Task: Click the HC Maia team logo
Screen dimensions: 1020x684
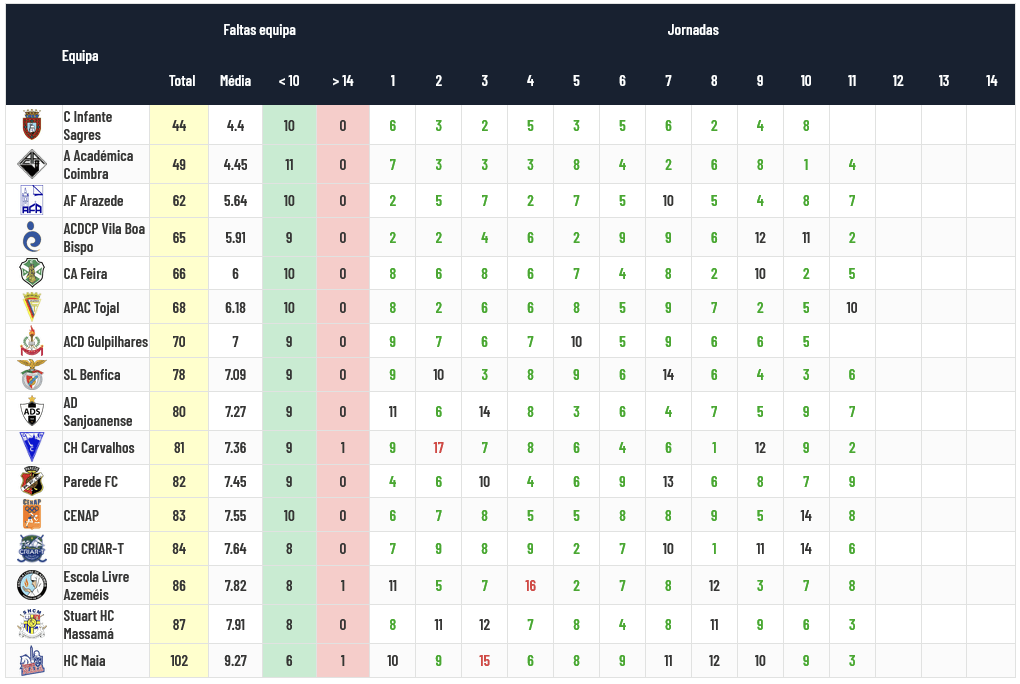Action: [32, 661]
